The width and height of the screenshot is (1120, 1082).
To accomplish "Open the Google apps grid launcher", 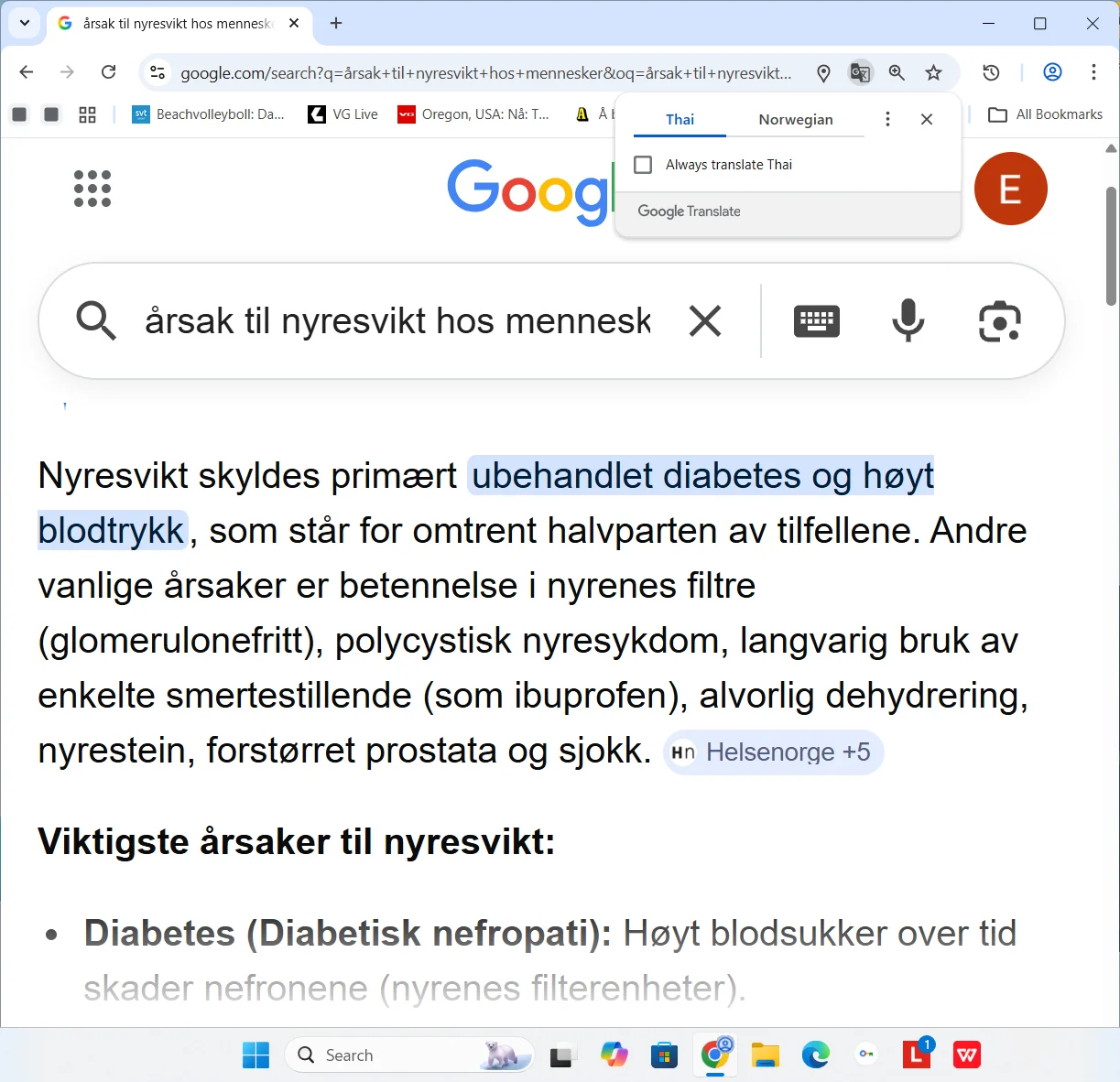I will click(x=92, y=189).
